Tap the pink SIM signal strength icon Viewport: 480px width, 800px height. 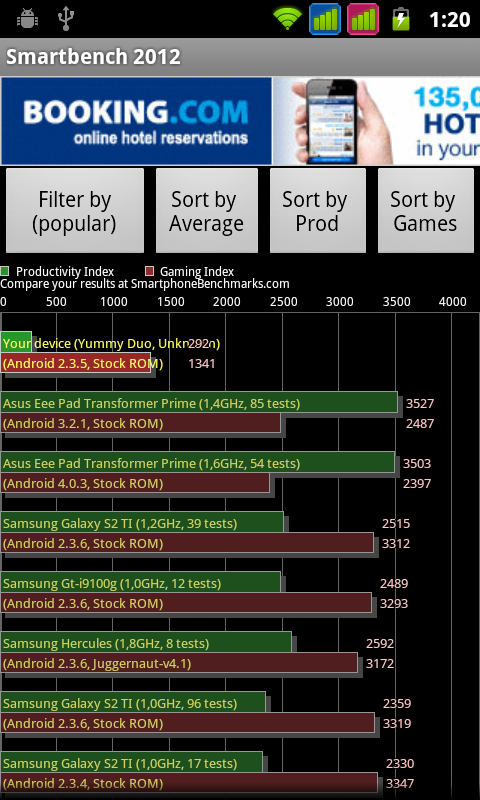363,19
